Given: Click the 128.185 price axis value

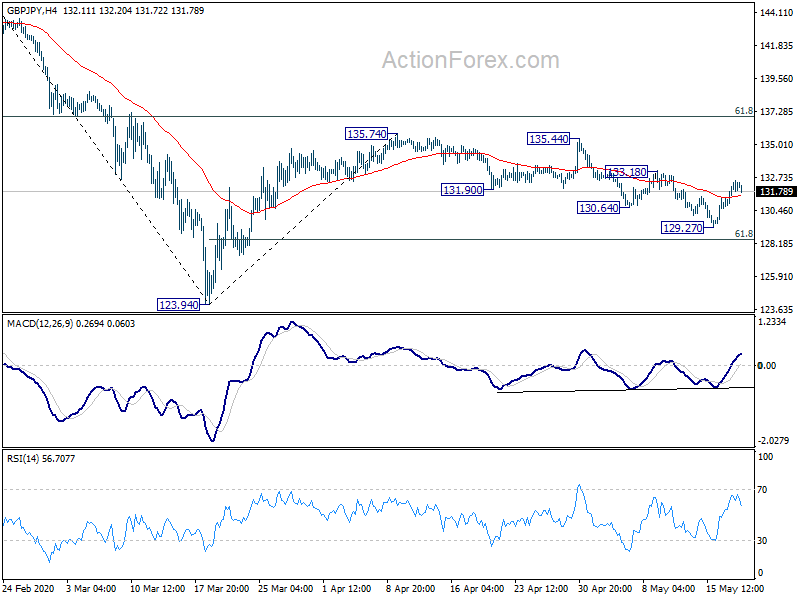Looking at the screenshot, I should (776, 243).
